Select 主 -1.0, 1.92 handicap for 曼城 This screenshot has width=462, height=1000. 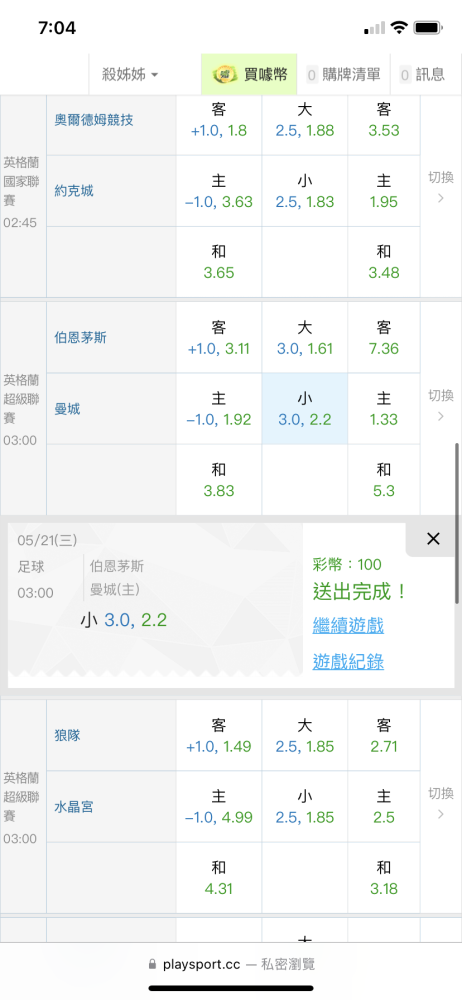[219, 409]
